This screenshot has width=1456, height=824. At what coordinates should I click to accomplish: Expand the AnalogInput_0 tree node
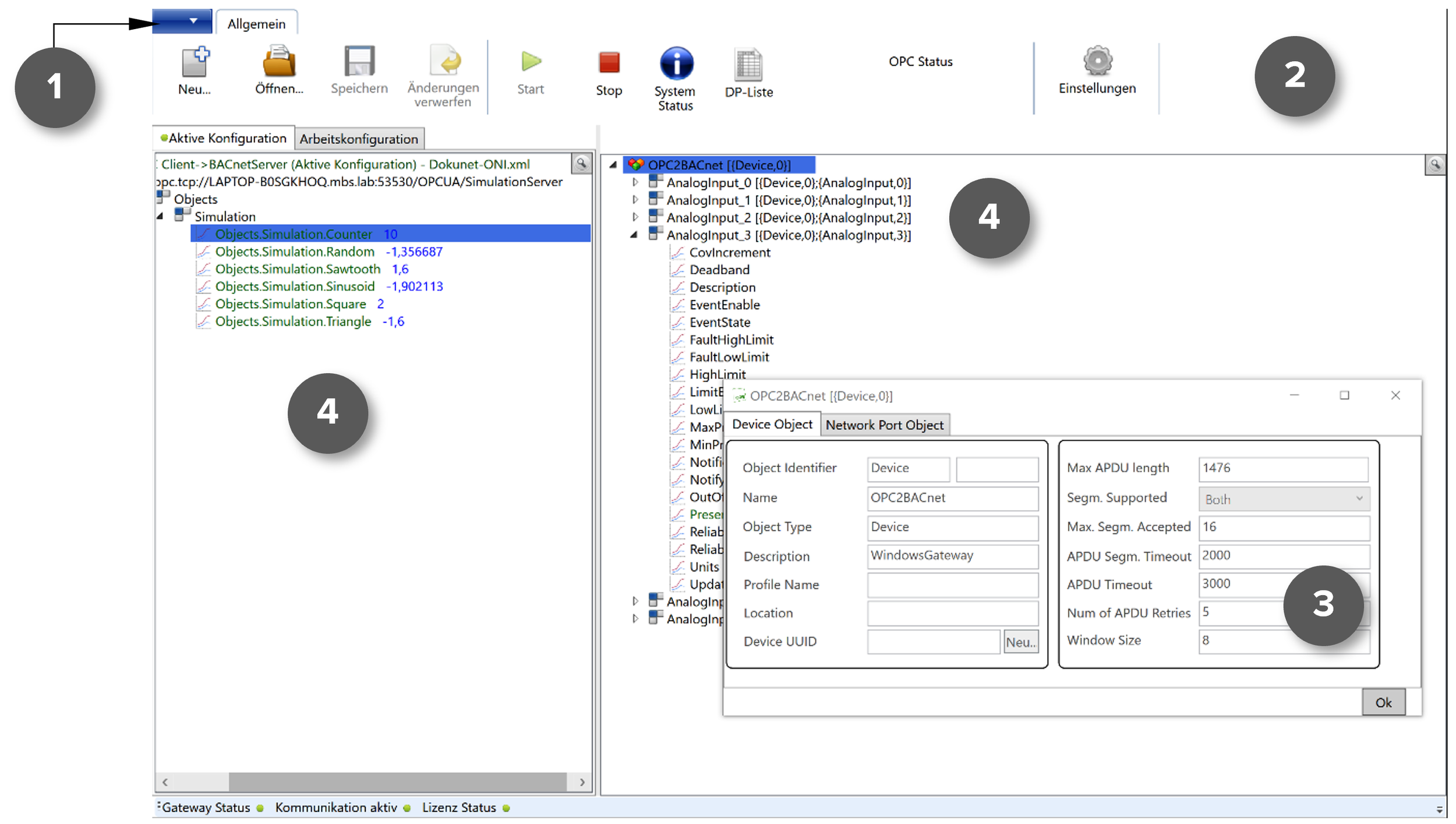click(x=635, y=182)
